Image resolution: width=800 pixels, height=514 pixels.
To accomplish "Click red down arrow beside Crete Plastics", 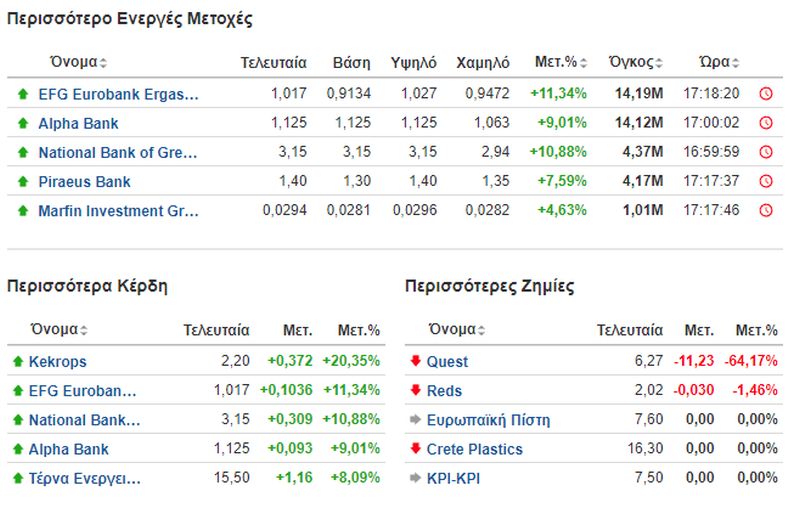I will pos(415,448).
